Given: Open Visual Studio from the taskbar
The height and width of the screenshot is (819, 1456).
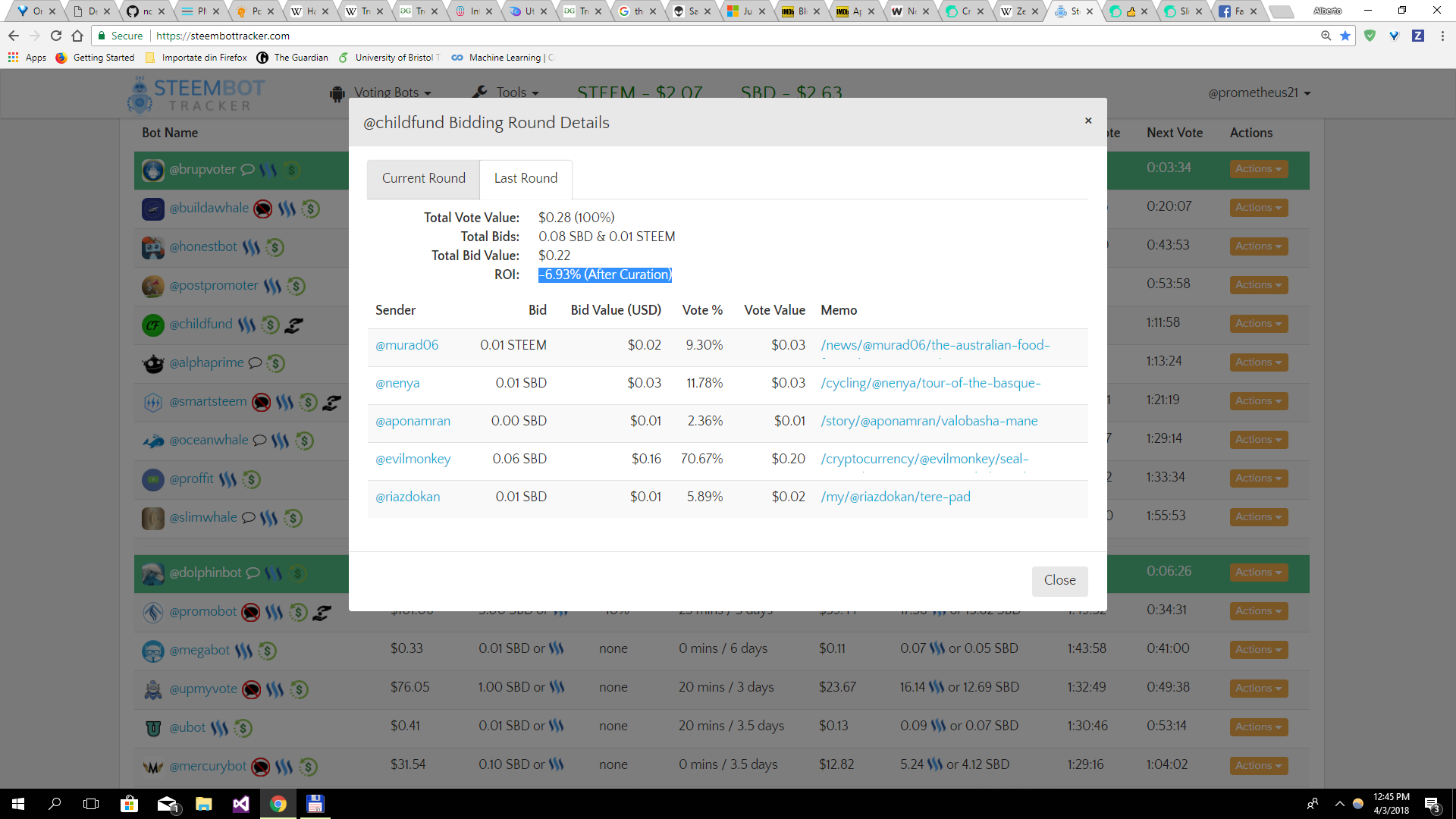Looking at the screenshot, I should pos(241,804).
